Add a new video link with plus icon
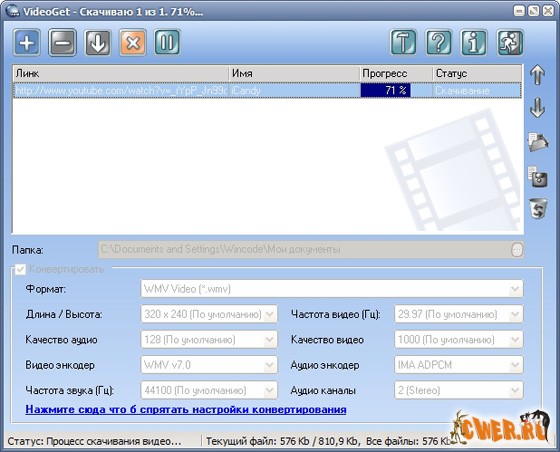This screenshot has width=560, height=452. [27, 43]
